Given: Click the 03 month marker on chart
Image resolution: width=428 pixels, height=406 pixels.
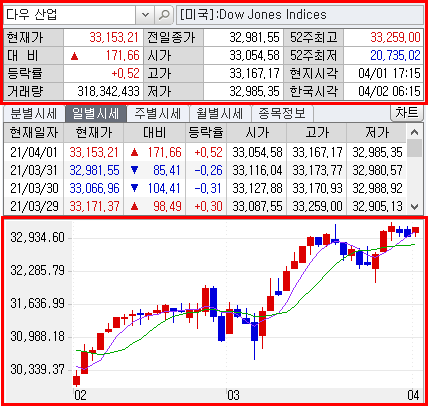Looking at the screenshot, I should coord(233,395).
